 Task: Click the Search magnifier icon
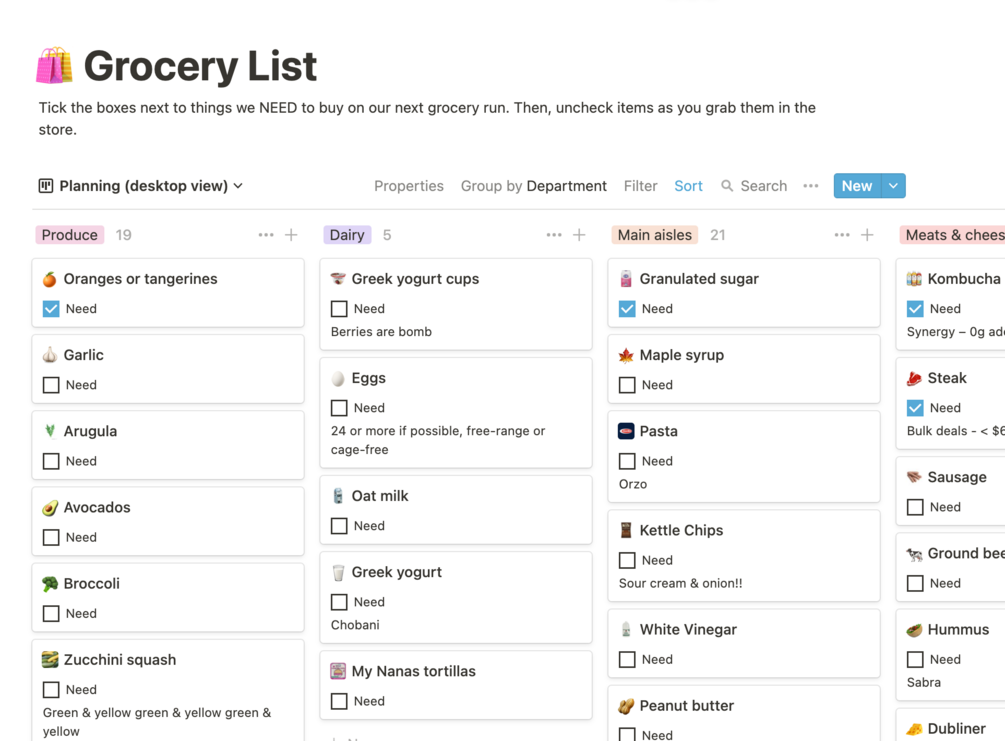[x=727, y=186]
